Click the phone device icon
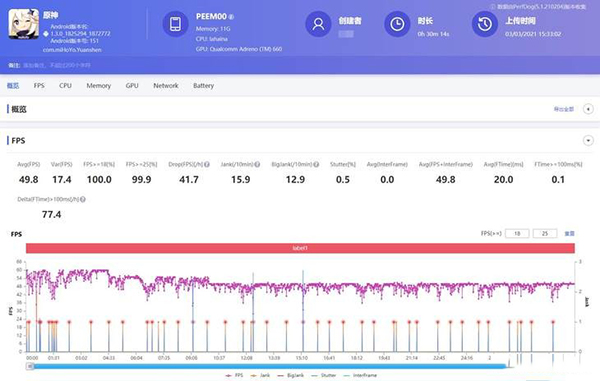 tap(175, 24)
